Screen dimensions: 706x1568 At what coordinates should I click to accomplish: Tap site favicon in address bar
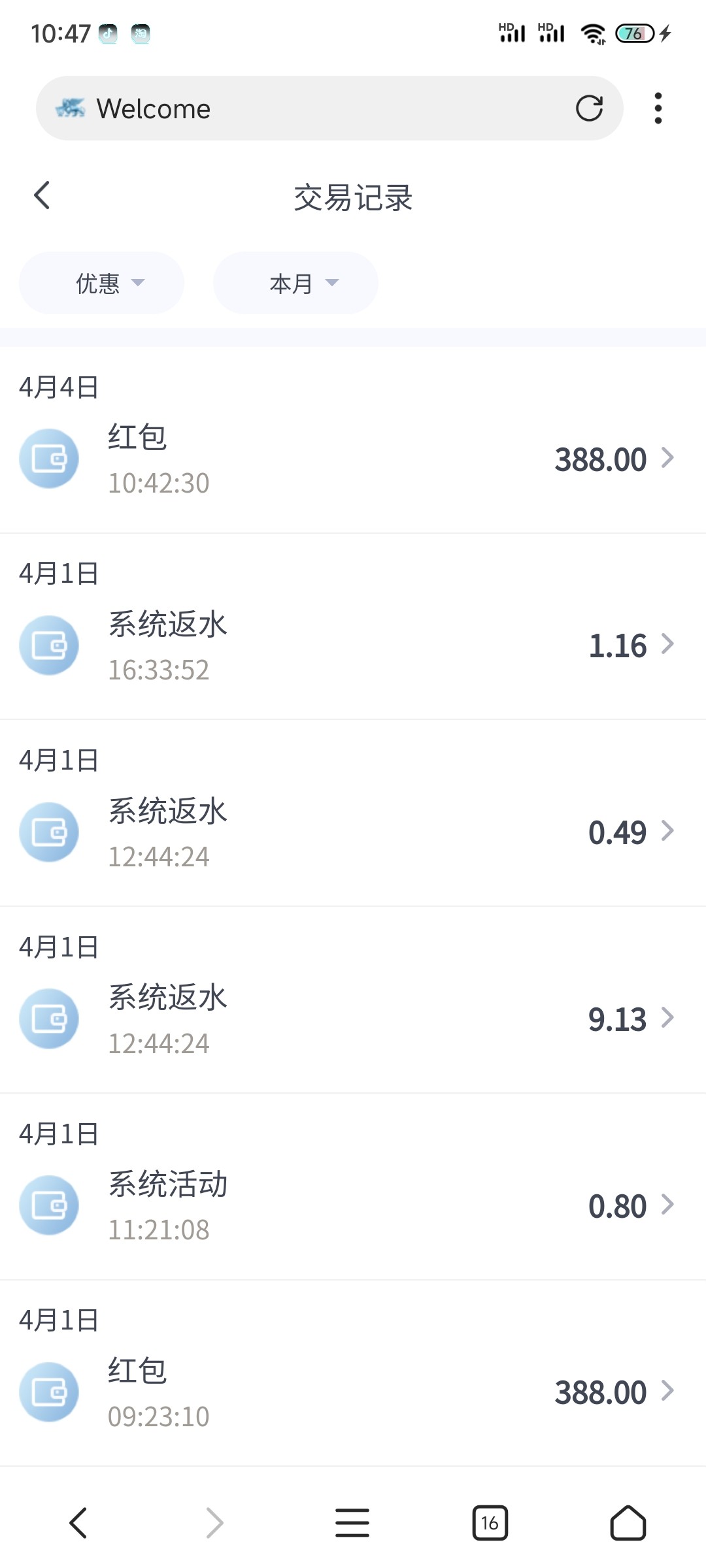71,108
